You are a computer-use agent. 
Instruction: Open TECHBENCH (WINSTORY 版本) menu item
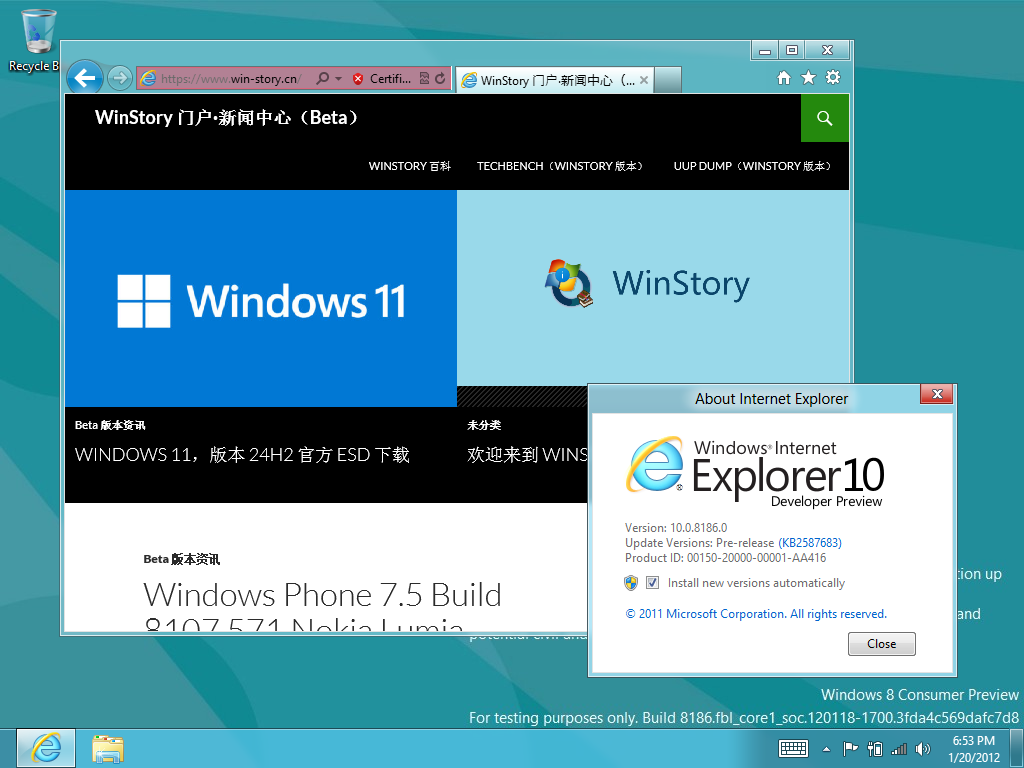[560, 166]
